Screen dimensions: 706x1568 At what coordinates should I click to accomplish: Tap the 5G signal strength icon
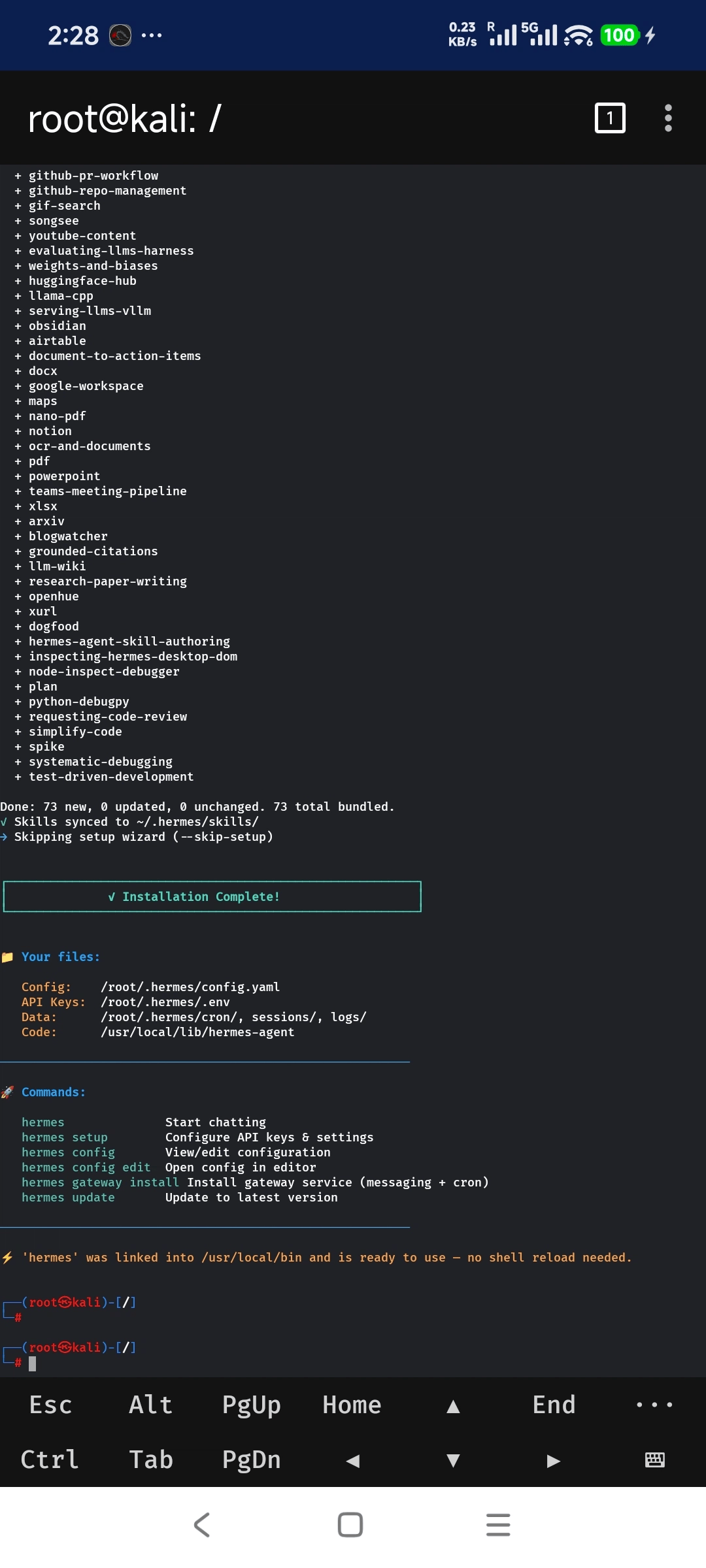click(x=539, y=35)
